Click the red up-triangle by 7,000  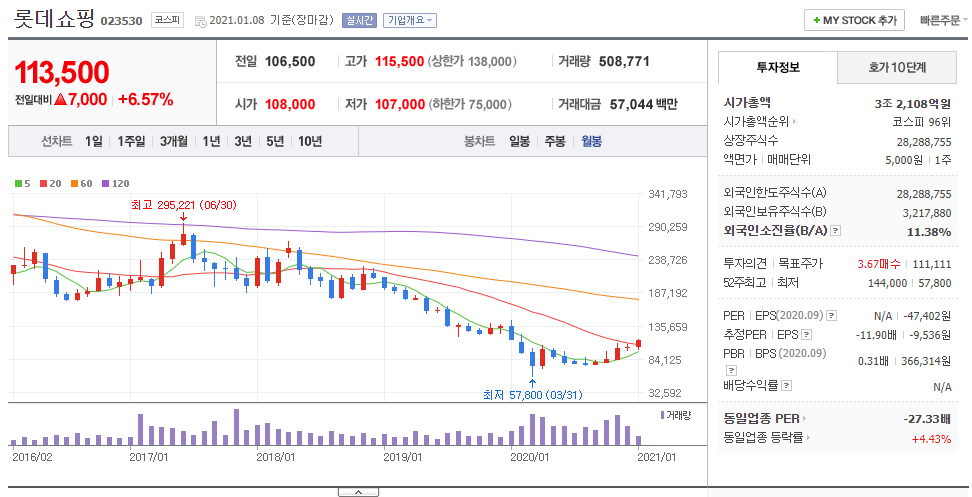pyautogui.click(x=60, y=99)
